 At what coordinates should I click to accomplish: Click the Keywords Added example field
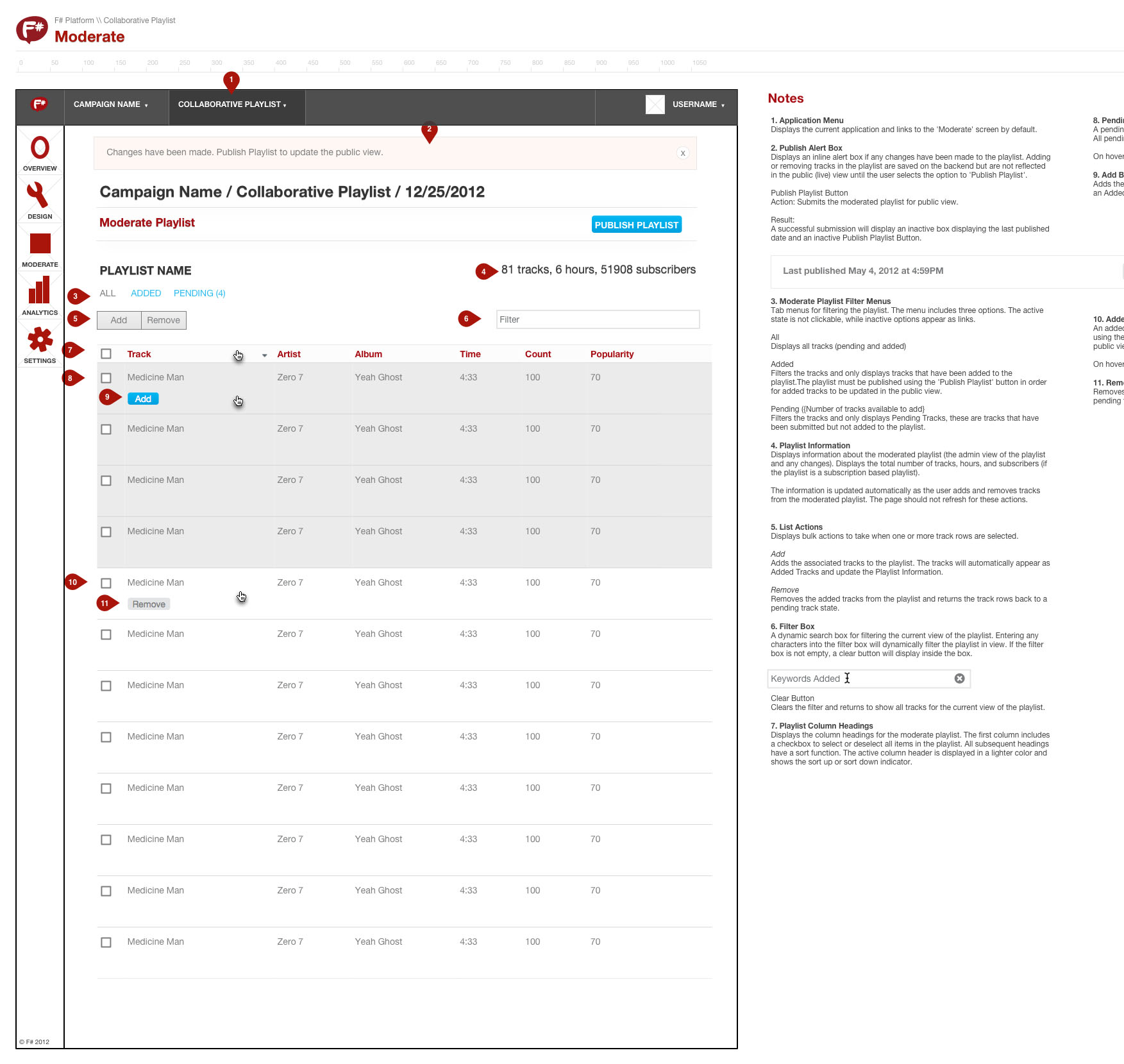[869, 679]
